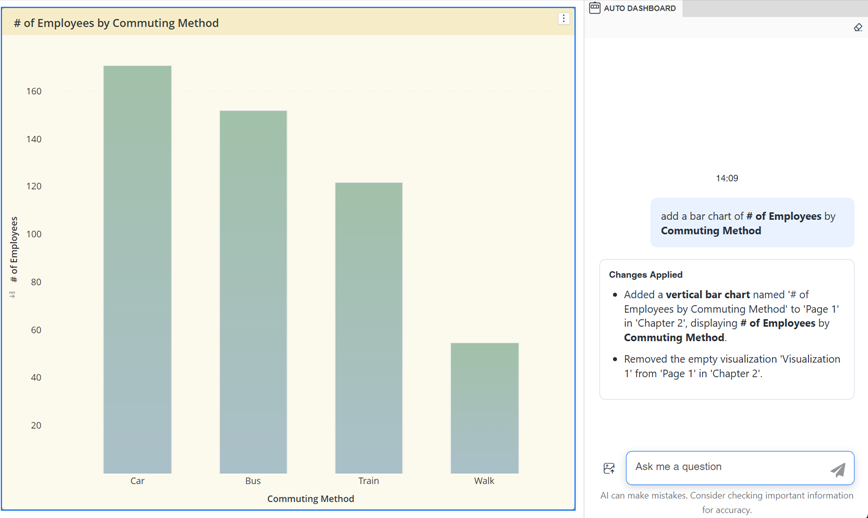868x518 pixels.
Task: Select the Bus bar in the chart
Action: 253,292
